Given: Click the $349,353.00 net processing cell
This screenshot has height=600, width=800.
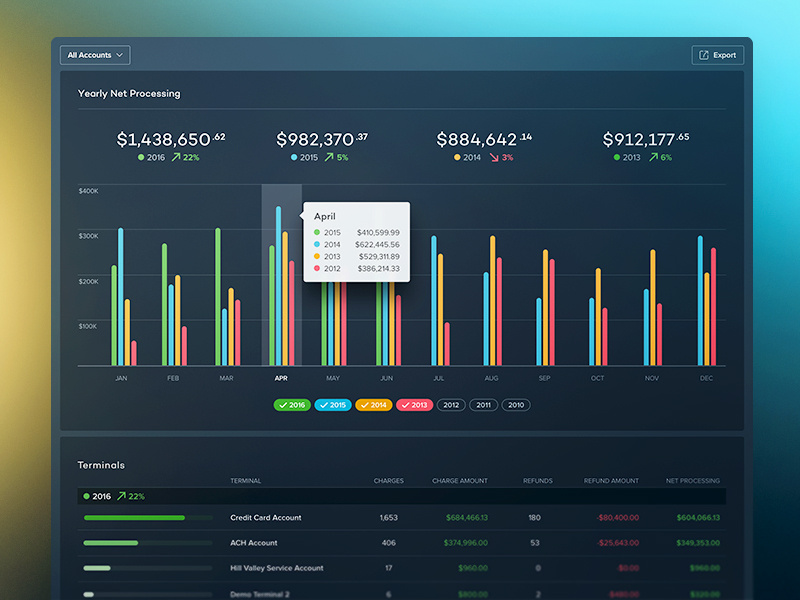Looking at the screenshot, I should click(x=698, y=543).
